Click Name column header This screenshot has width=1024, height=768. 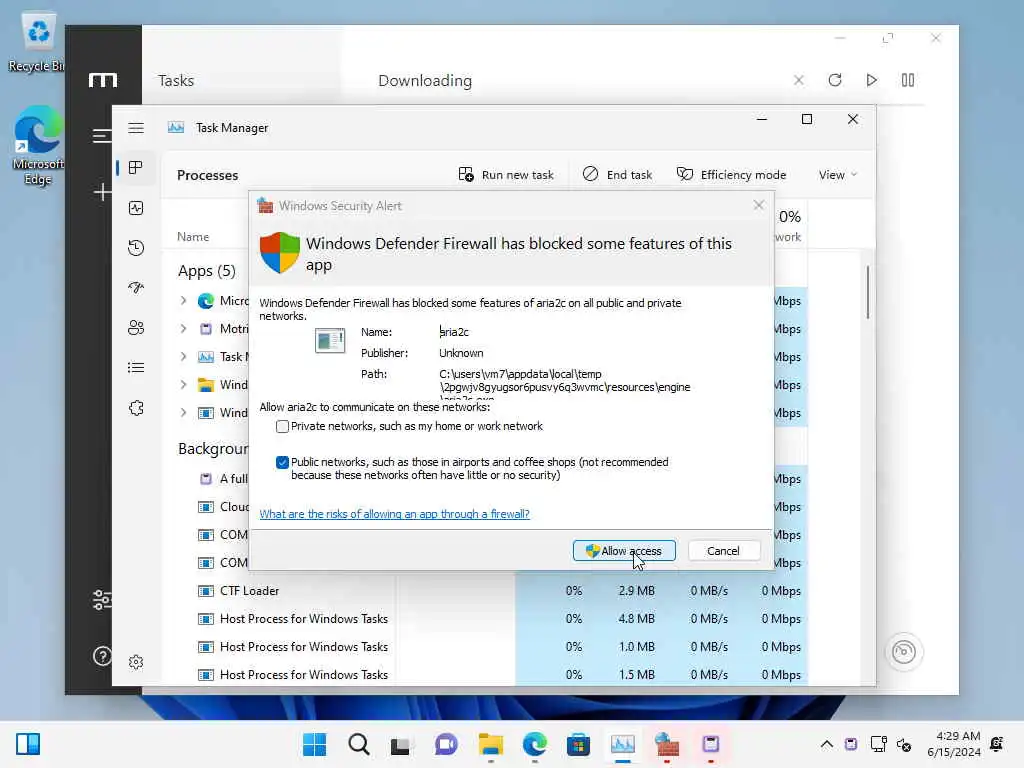193,237
